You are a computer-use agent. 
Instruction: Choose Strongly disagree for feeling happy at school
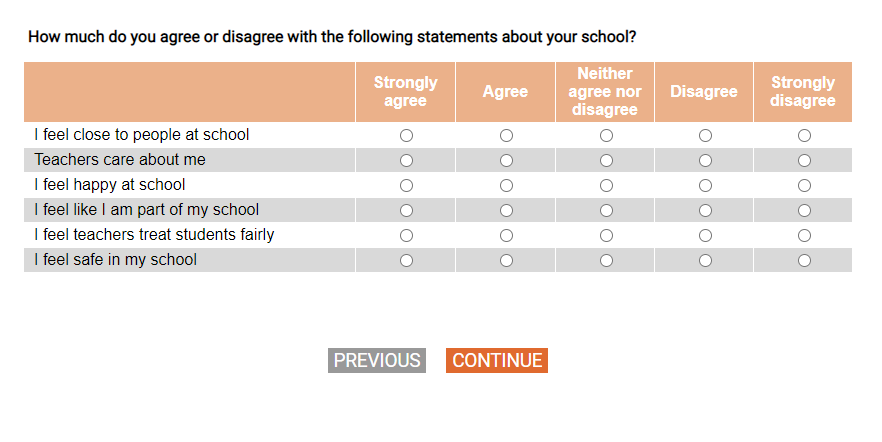(x=804, y=185)
